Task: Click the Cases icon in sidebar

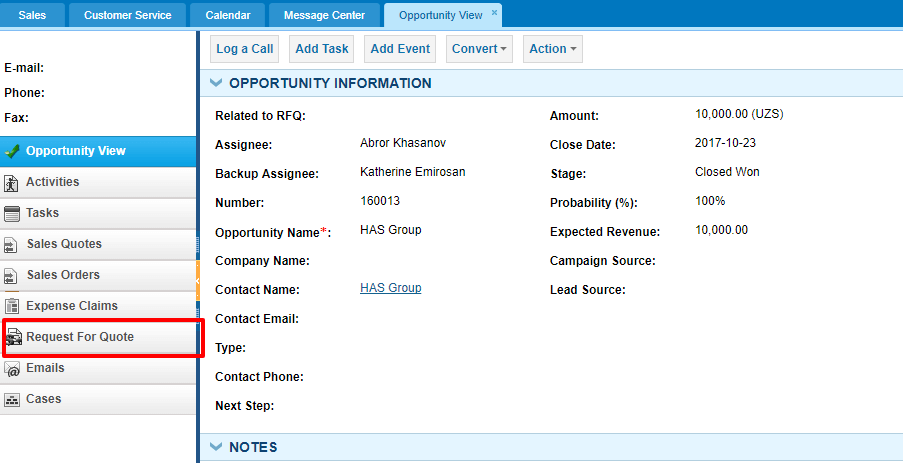Action: click(12, 400)
